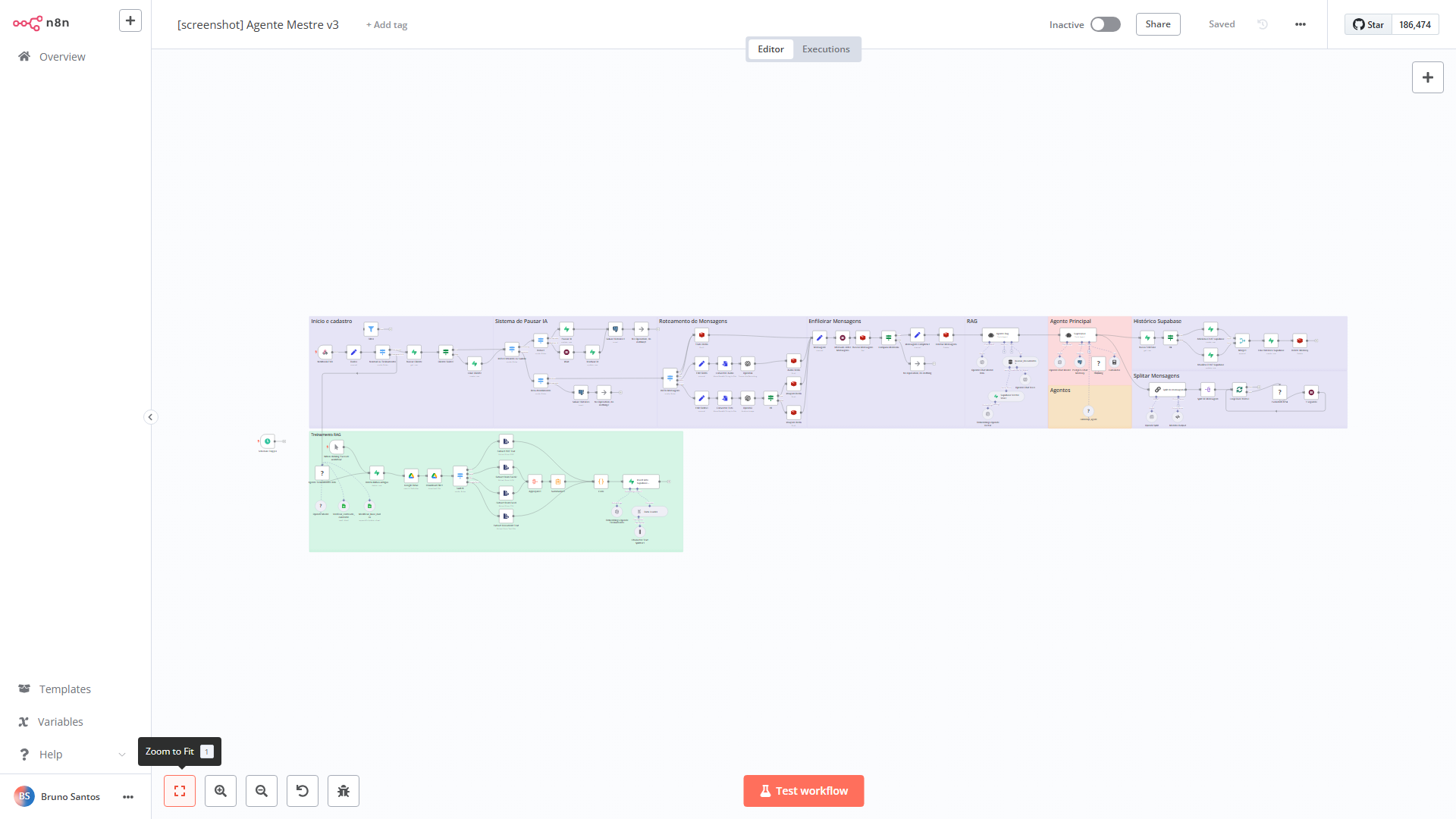Select the Wait node in Splitar Mensagens

(1311, 392)
